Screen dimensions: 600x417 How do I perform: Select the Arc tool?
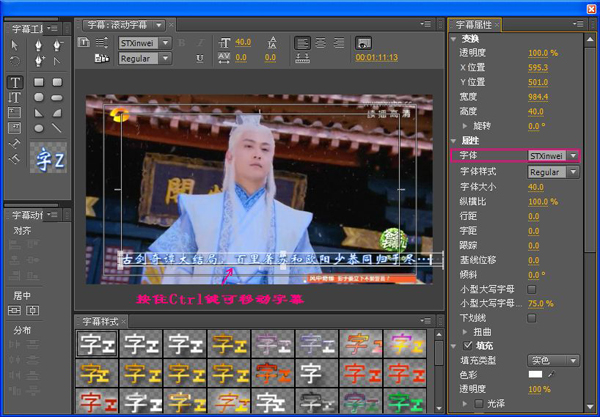tap(57, 113)
